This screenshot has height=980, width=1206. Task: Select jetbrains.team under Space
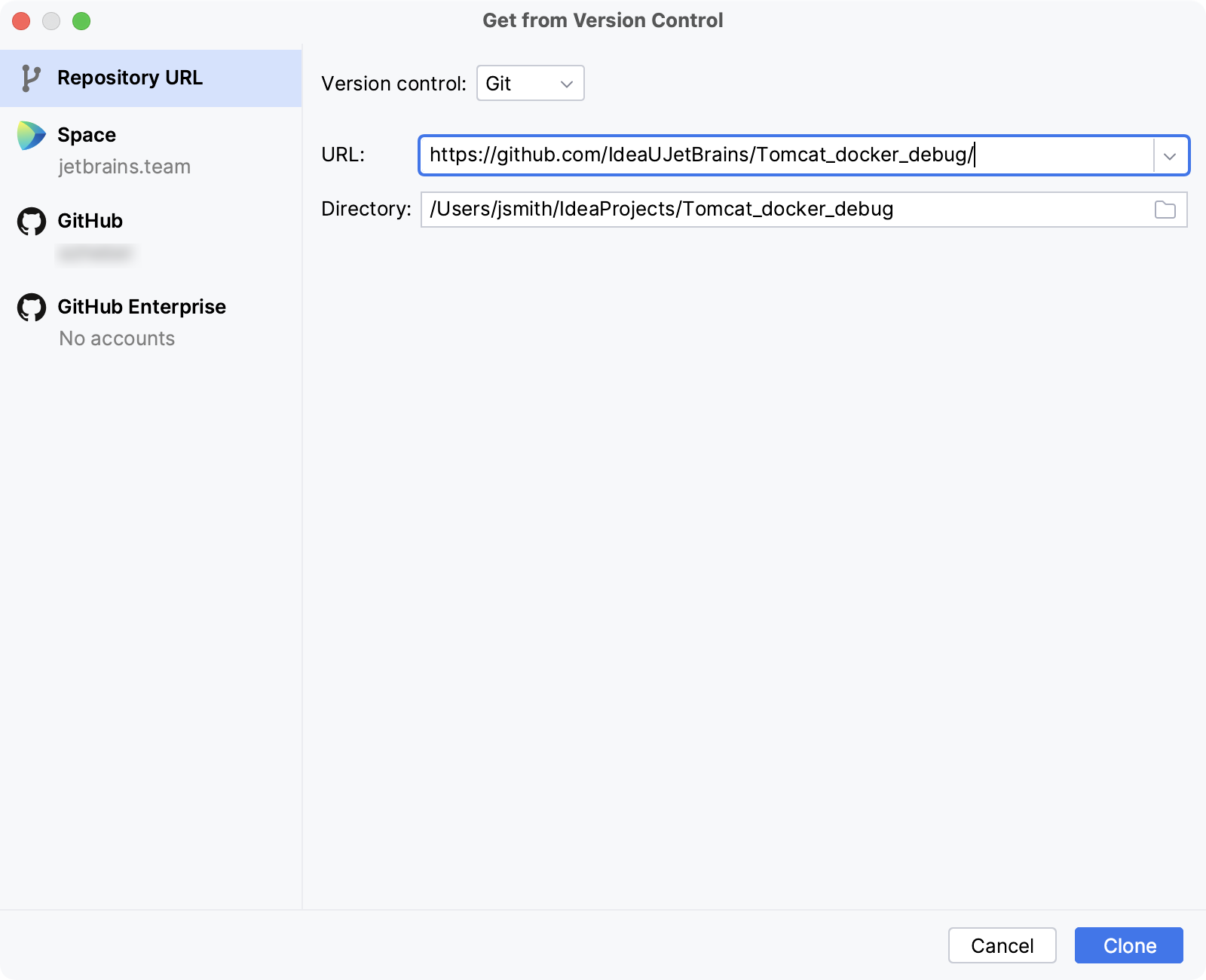[124, 167]
